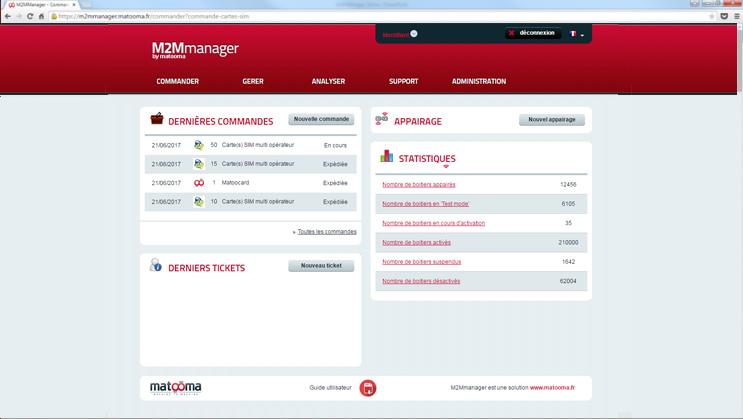The image size is (743, 419).
Task: Click the Matooma logo in the footer
Action: tap(176, 387)
